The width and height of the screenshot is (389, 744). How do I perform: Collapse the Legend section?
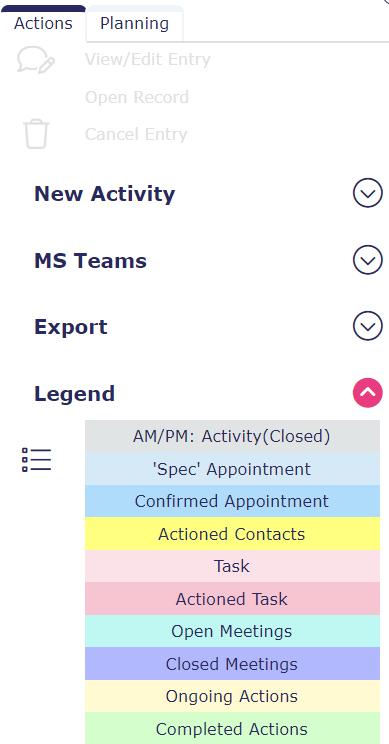pyautogui.click(x=368, y=393)
